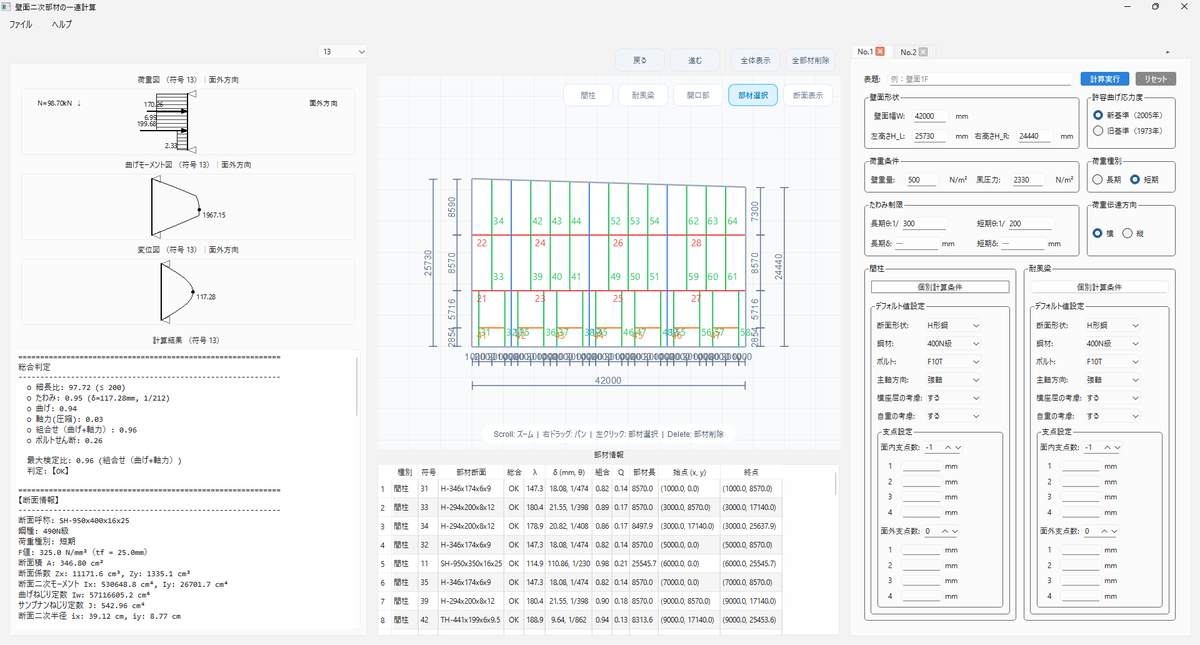
Task: Add a new tab with the plus icon
Action: click(x=1167, y=52)
